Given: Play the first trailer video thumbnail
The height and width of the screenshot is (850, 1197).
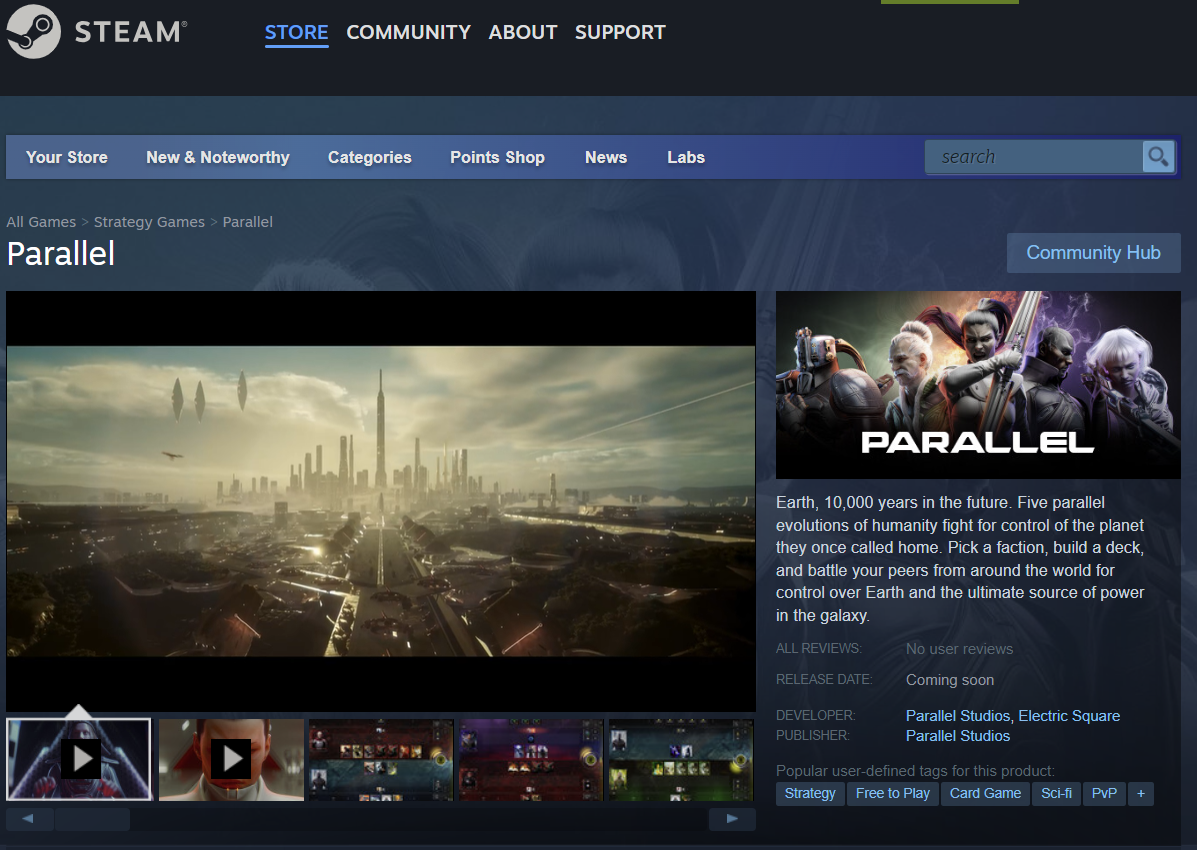Looking at the screenshot, I should coord(79,759).
